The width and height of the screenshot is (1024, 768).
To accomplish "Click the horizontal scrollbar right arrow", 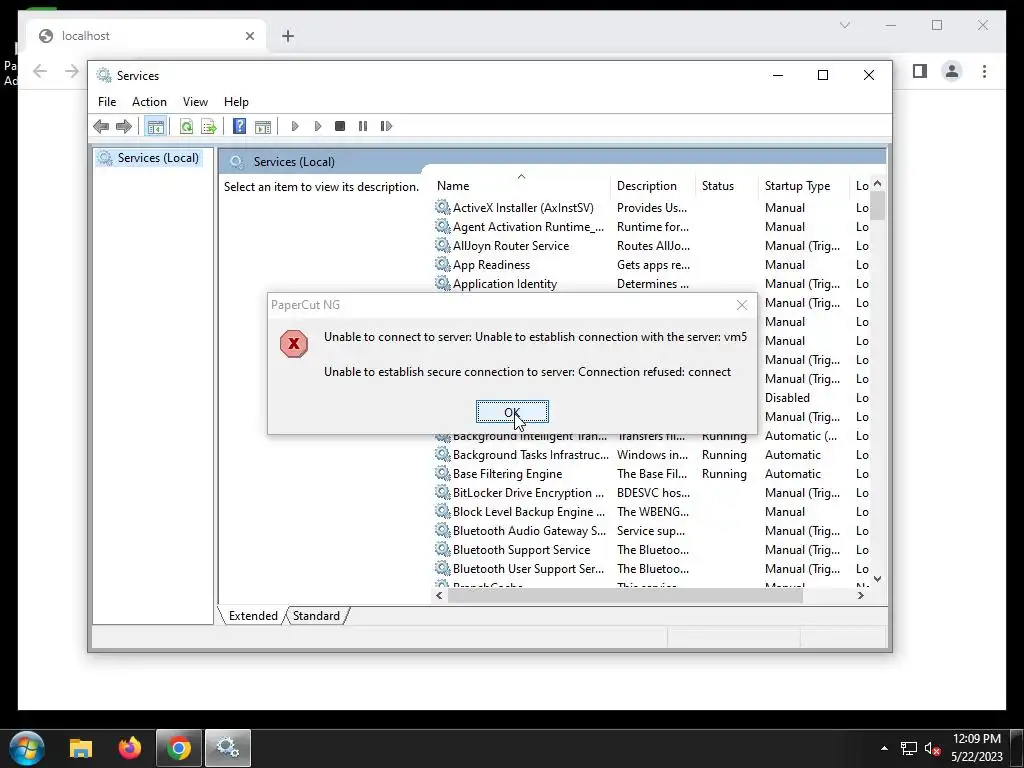I will coord(861,595).
